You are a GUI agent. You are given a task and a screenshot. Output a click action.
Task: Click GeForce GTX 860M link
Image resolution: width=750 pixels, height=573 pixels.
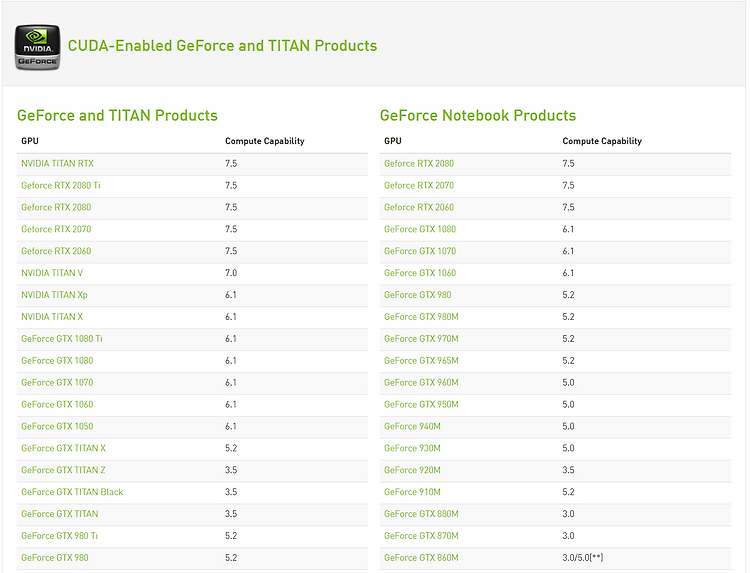click(421, 558)
